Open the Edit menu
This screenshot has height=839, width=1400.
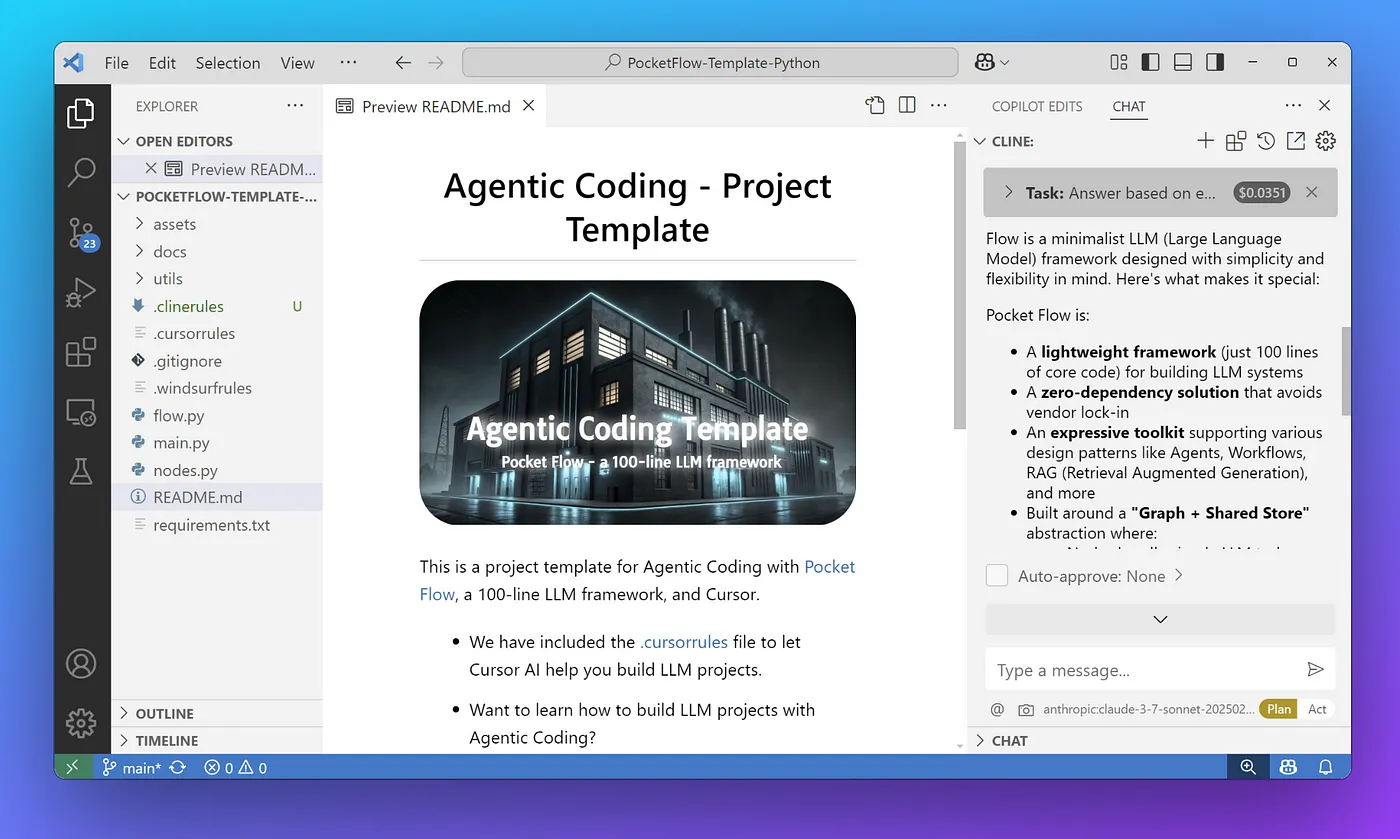click(x=162, y=63)
